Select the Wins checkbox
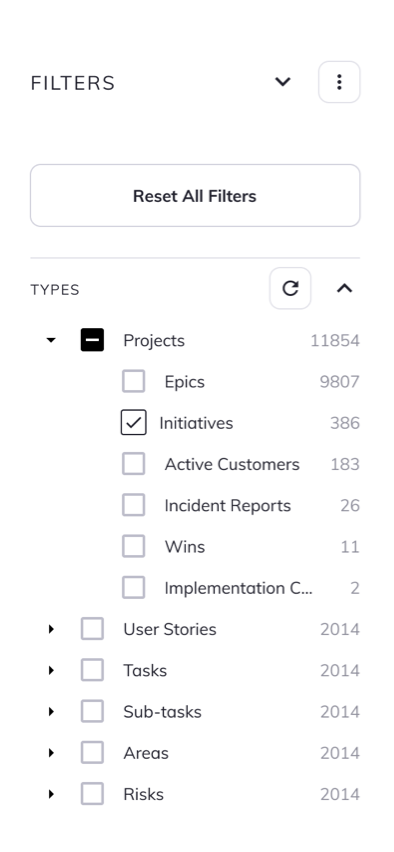The image size is (394, 852). point(134,547)
